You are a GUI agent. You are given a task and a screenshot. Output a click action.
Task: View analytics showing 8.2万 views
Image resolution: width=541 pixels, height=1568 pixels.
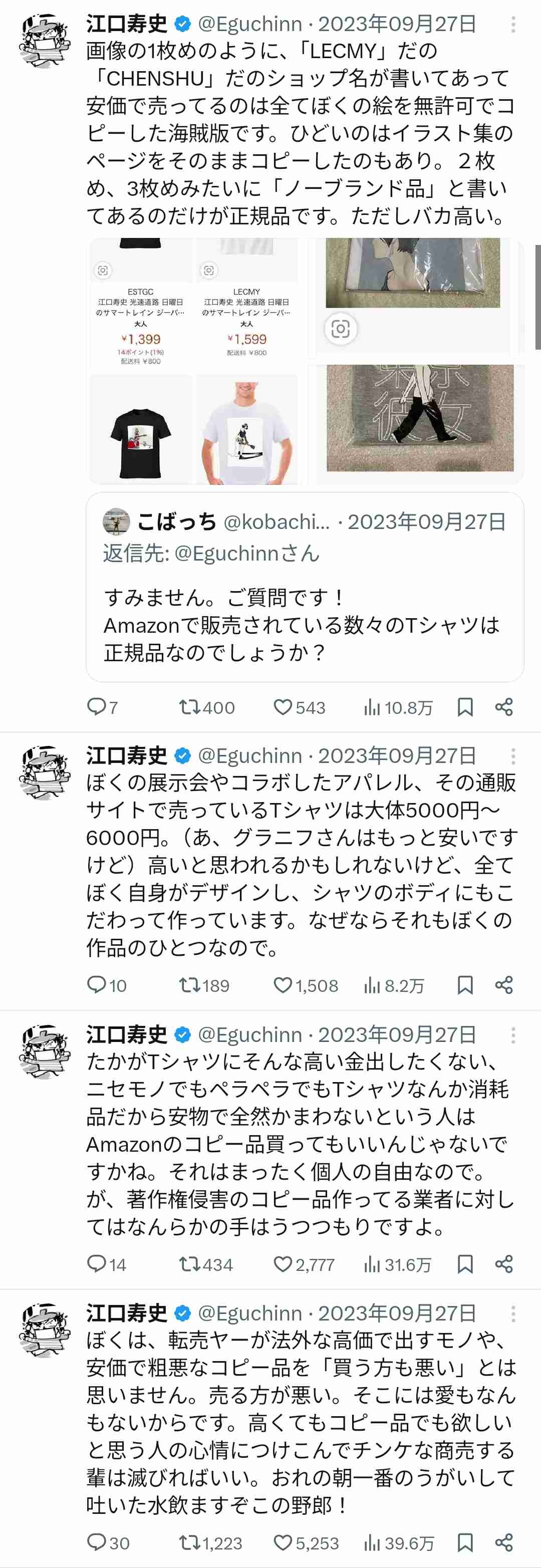pyautogui.click(x=394, y=985)
